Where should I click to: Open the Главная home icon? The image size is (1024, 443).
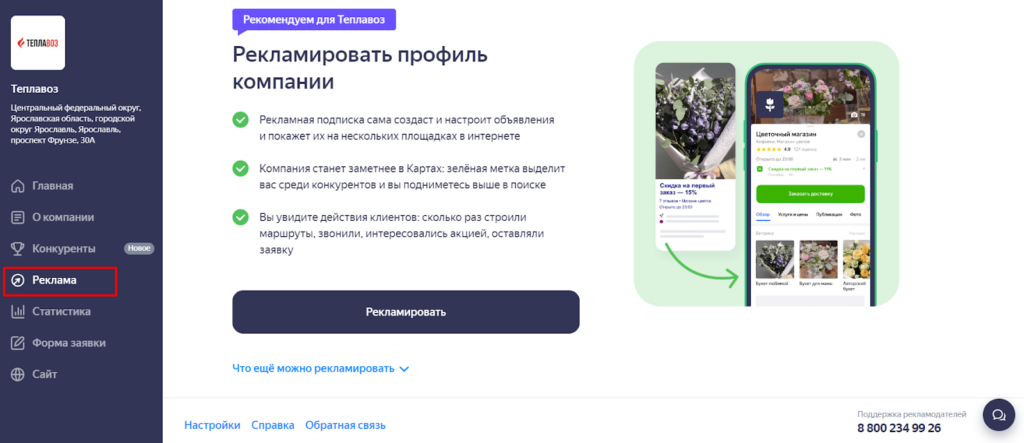[x=18, y=186]
